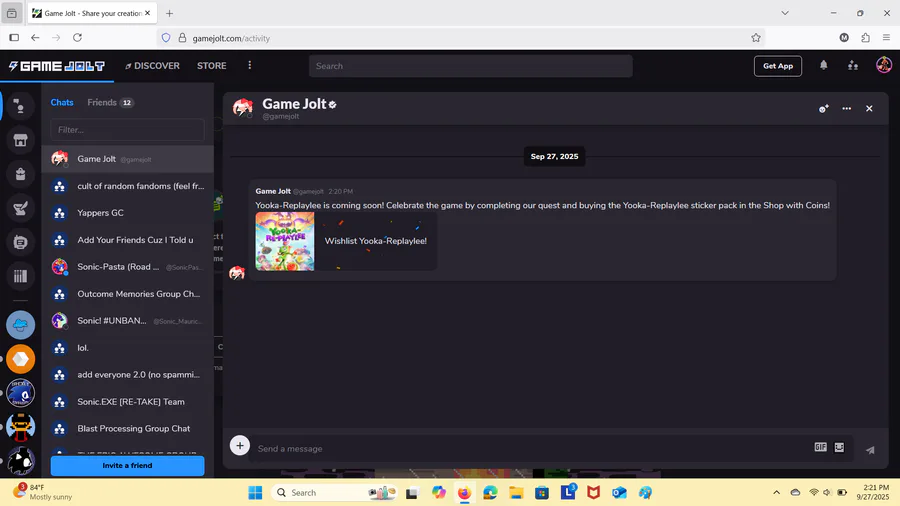Click the Game Jolt avatar in chat header

click(x=243, y=107)
